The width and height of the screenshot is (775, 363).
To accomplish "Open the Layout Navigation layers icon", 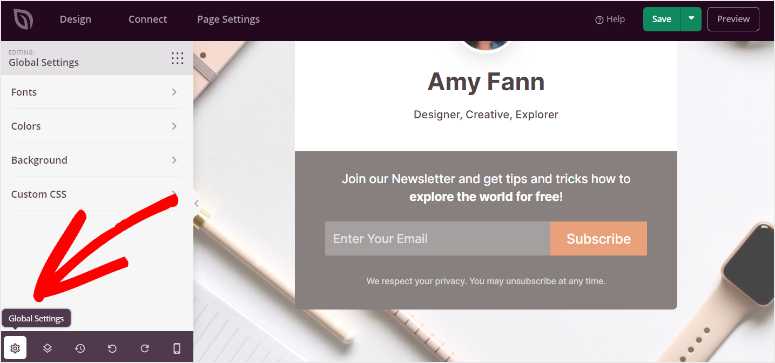I will 47,348.
